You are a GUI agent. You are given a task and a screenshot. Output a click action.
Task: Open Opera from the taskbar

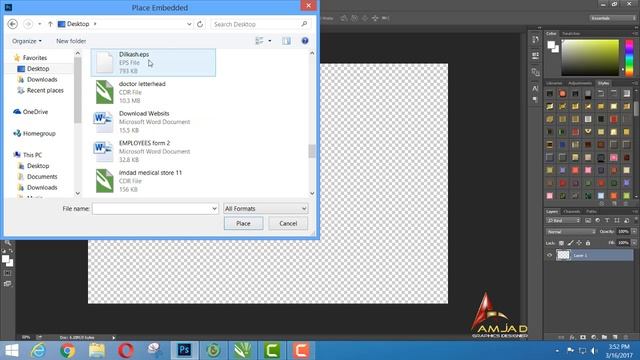(126, 350)
